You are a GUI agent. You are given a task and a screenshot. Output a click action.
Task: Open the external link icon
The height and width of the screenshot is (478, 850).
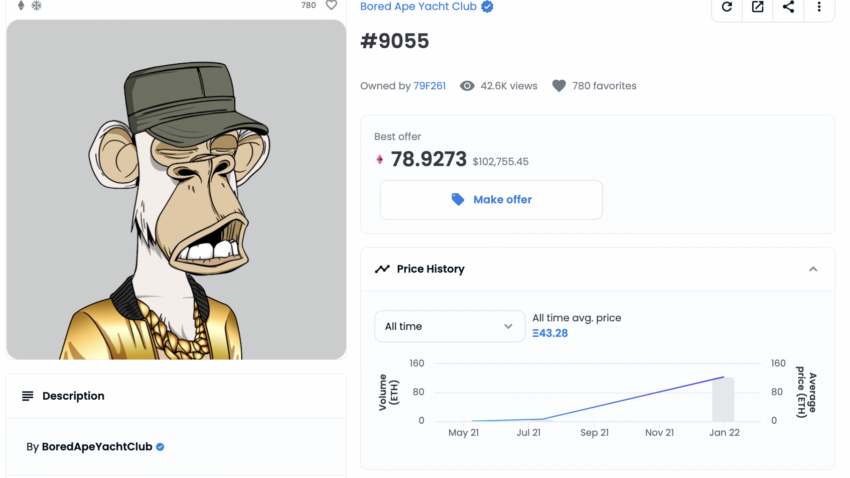(x=758, y=7)
